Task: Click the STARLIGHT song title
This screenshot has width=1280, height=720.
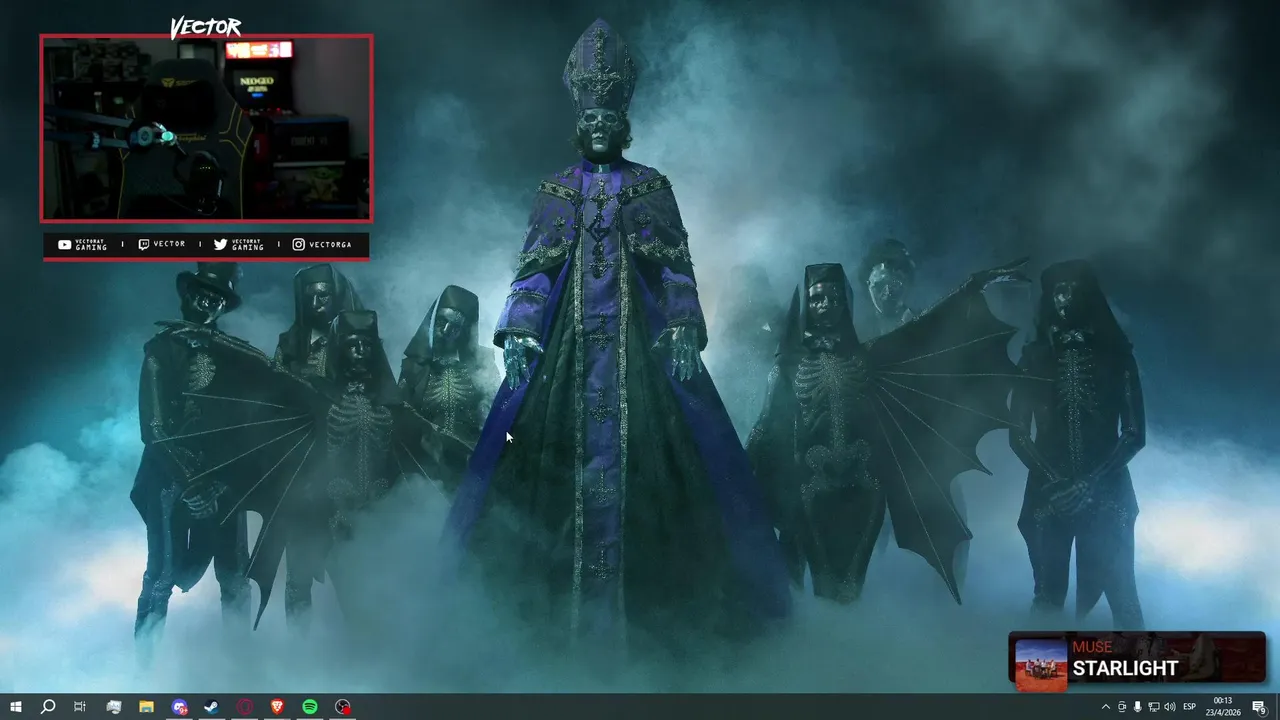Action: click(1125, 668)
